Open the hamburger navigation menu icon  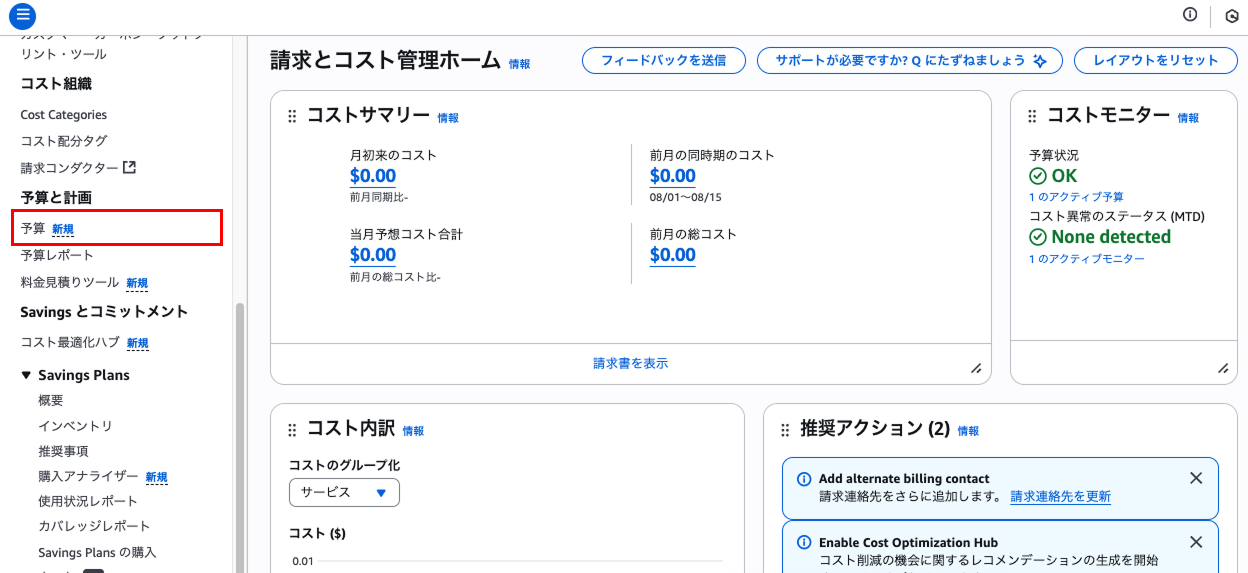[x=23, y=15]
